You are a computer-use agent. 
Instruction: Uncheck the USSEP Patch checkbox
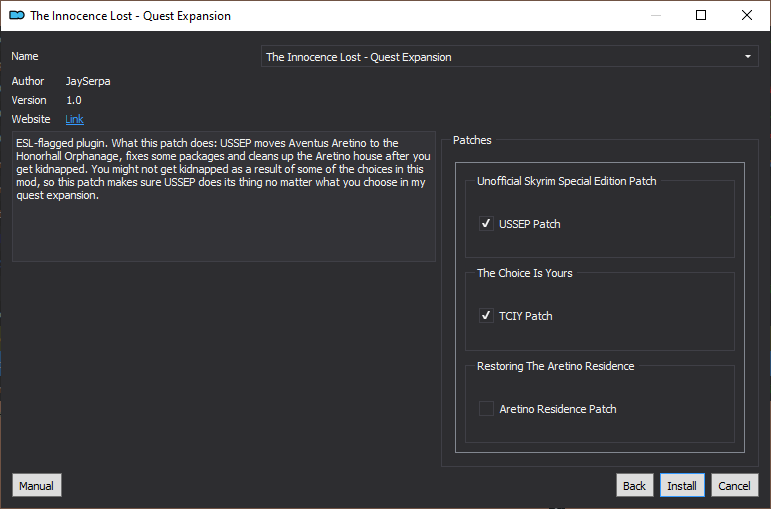click(486, 224)
